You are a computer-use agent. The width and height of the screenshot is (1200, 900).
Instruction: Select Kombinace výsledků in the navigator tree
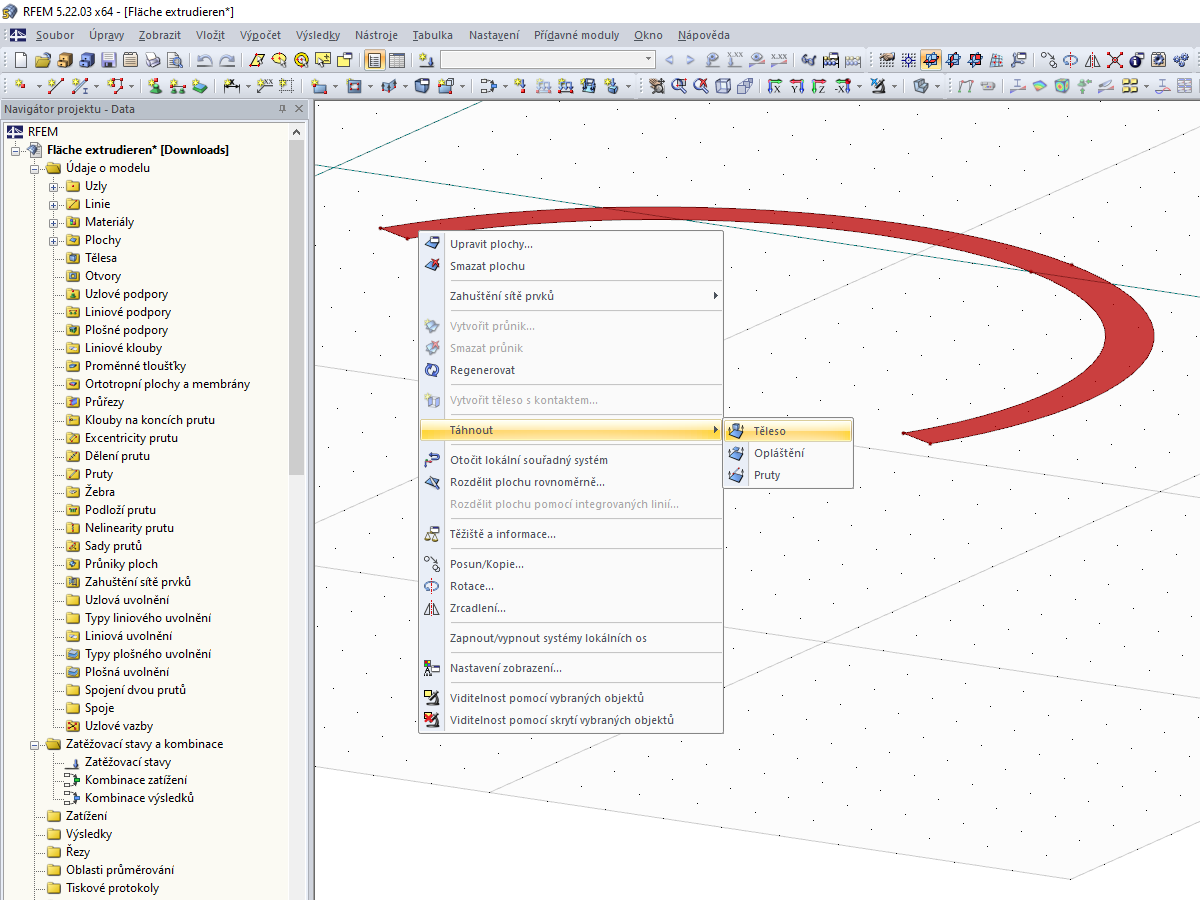coord(139,798)
